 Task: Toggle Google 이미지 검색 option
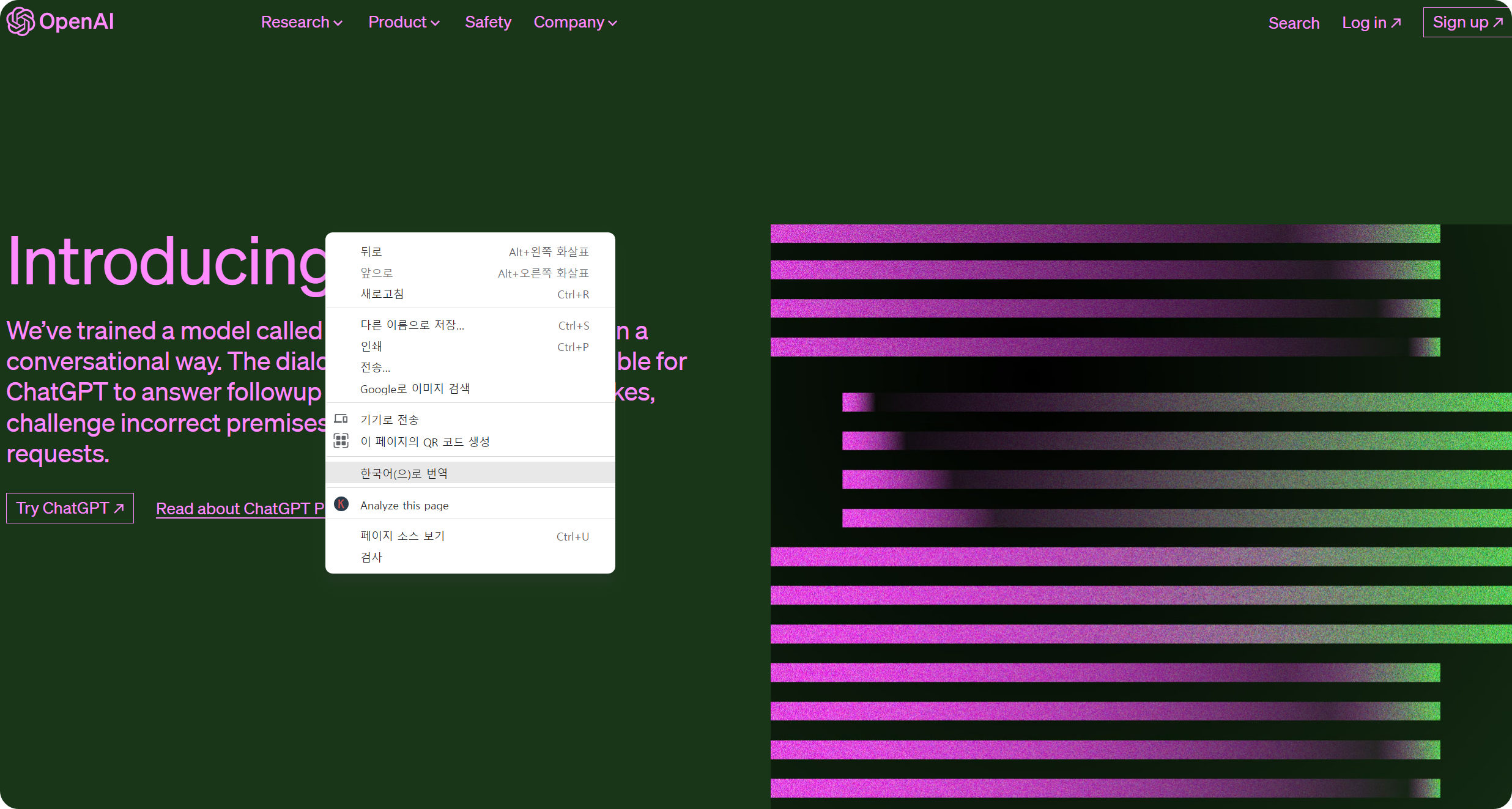[416, 388]
